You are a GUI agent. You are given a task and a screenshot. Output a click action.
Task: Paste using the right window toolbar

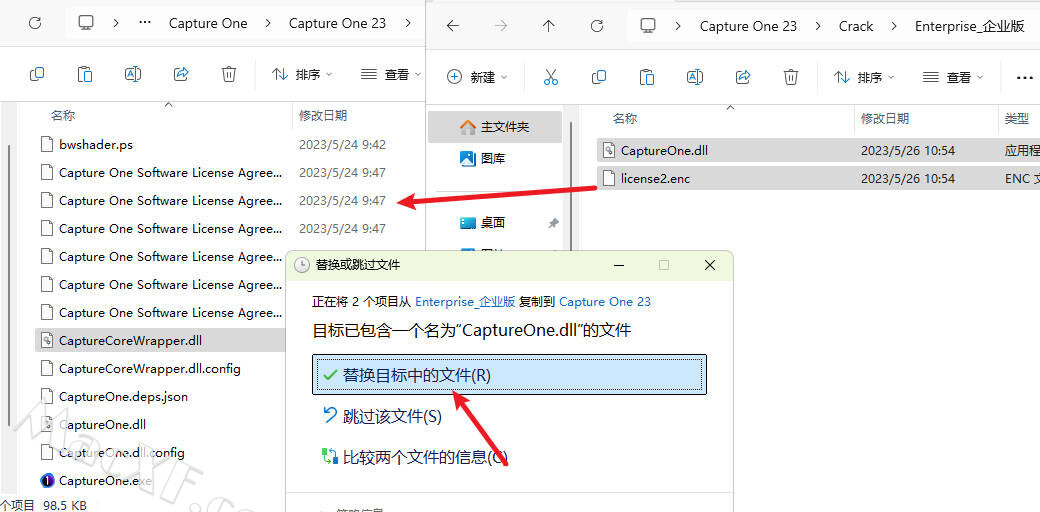point(647,78)
